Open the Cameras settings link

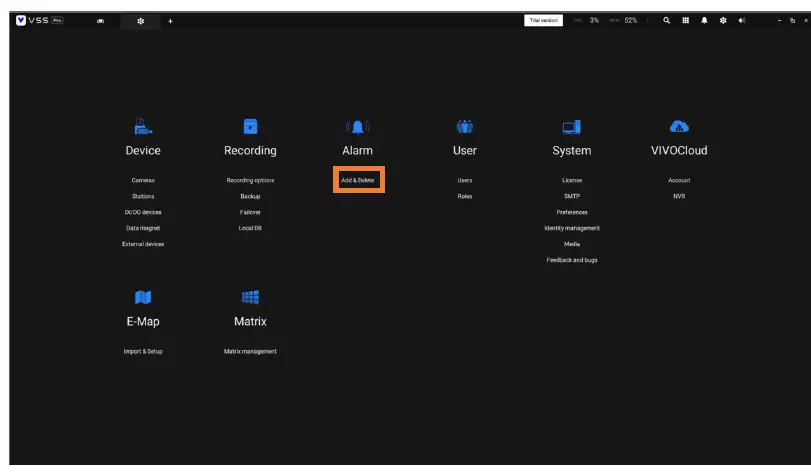tap(143, 180)
